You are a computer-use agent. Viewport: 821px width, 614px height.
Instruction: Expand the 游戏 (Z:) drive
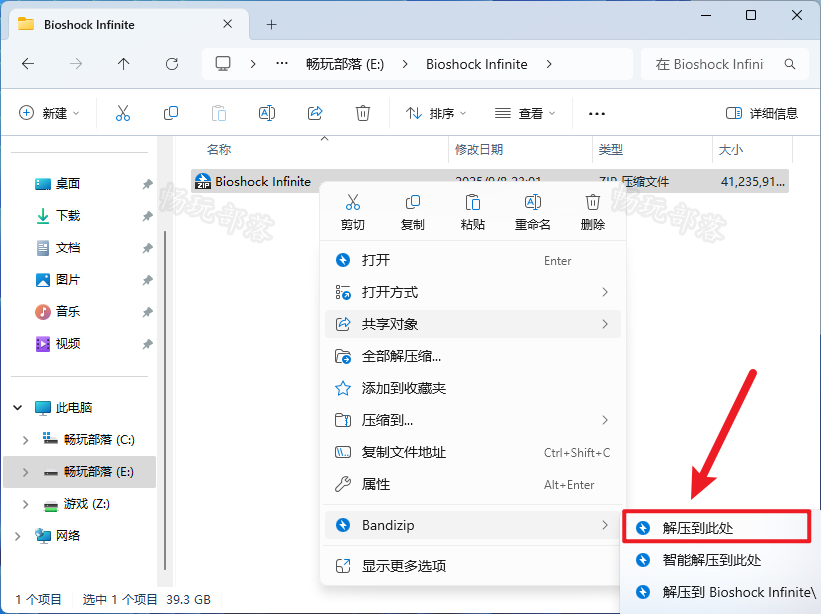[25, 504]
